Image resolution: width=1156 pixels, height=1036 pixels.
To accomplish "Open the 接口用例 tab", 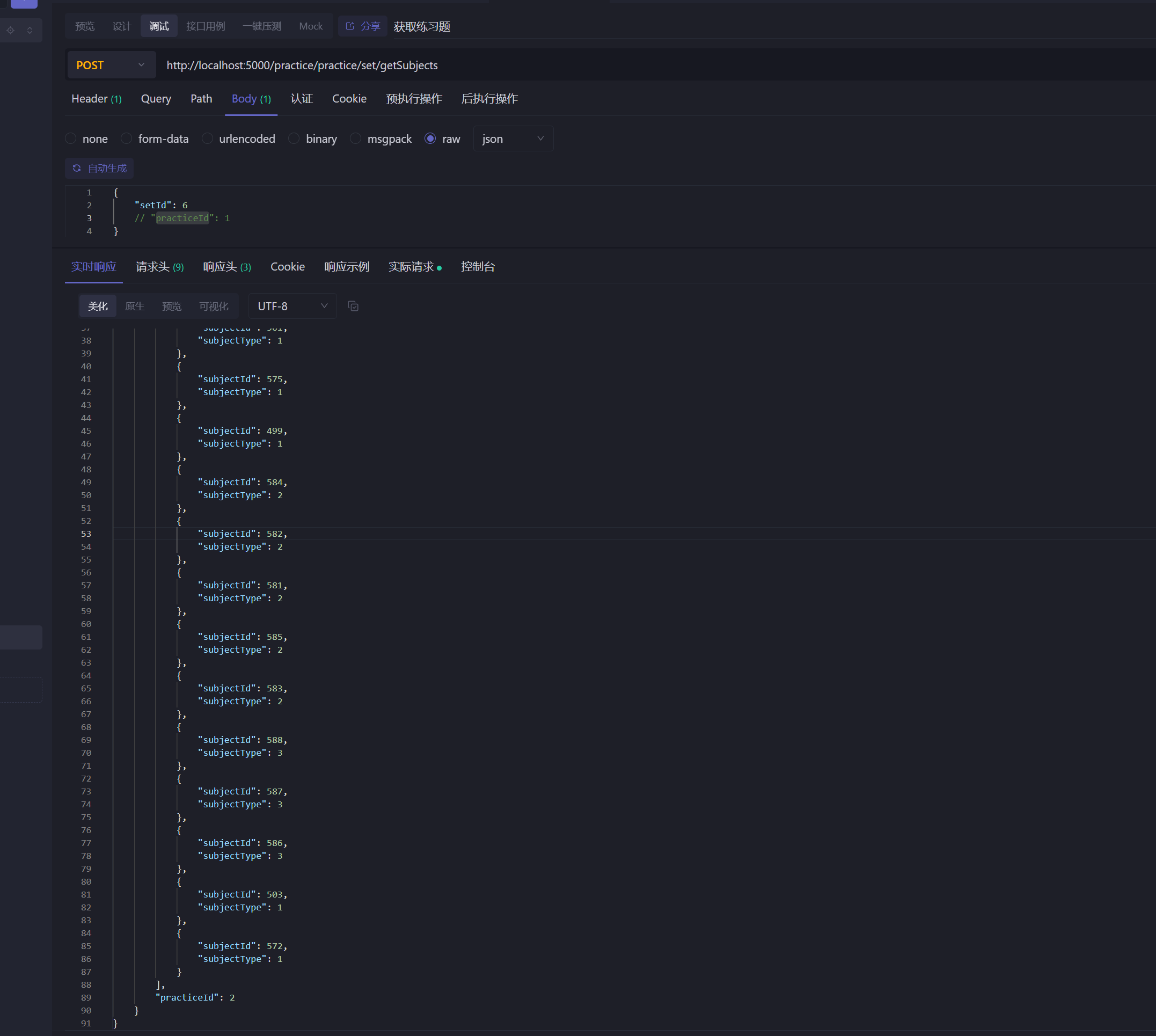I will [x=206, y=26].
